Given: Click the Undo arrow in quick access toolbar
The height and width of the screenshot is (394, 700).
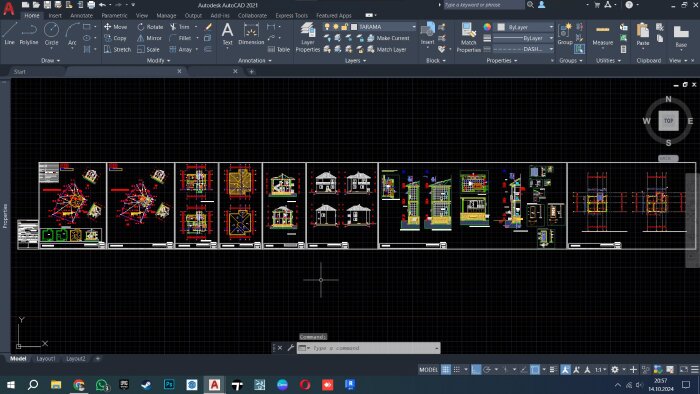Looking at the screenshot, I should coord(103,5).
